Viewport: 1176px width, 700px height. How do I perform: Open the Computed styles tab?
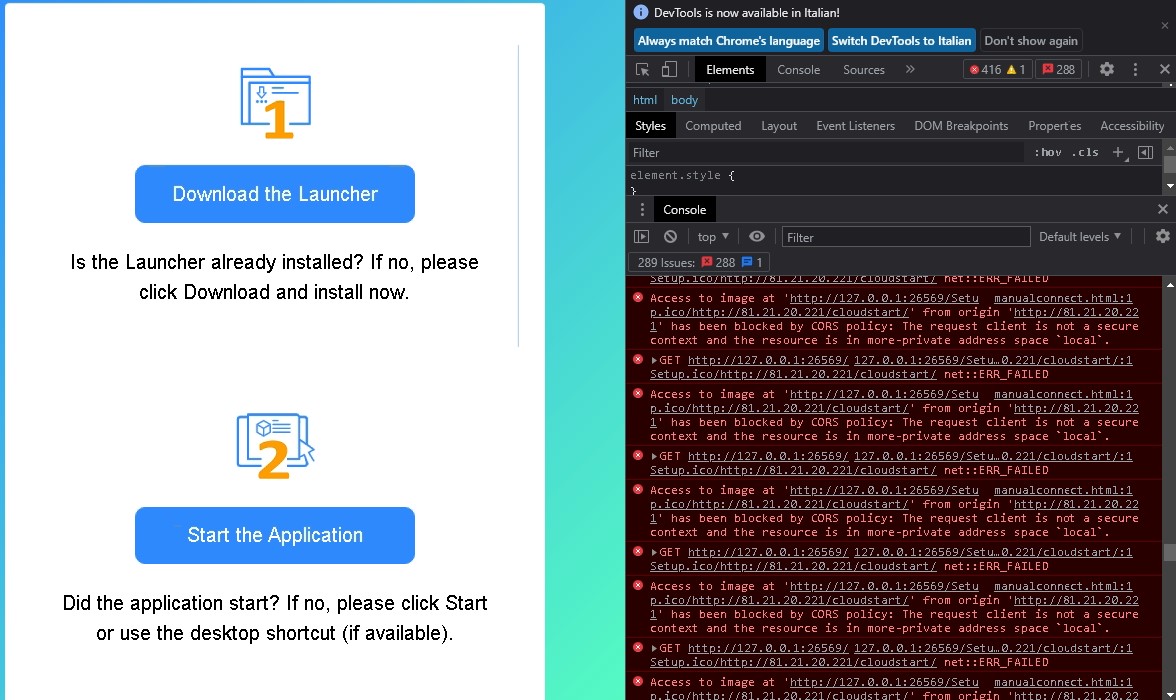coord(713,126)
